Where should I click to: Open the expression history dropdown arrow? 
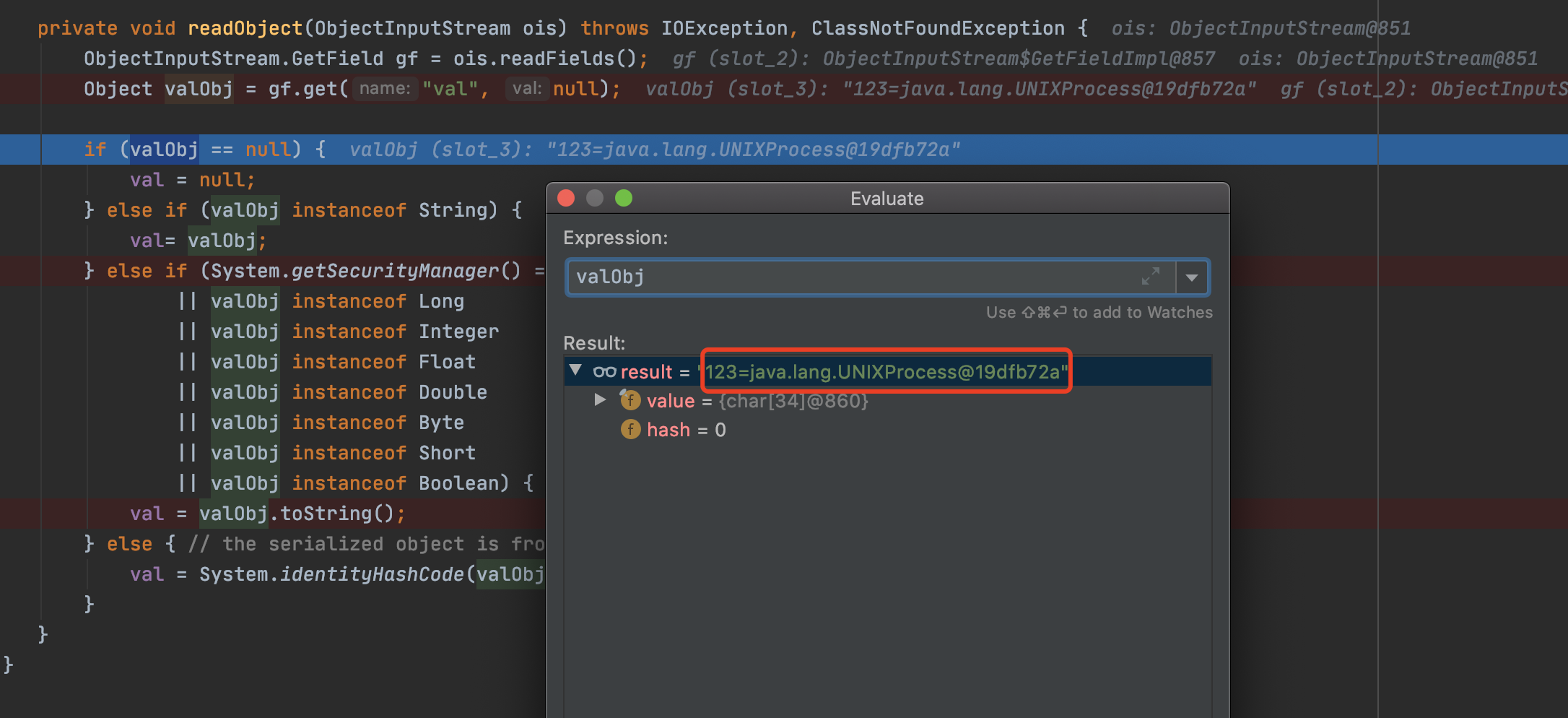click(x=1192, y=277)
